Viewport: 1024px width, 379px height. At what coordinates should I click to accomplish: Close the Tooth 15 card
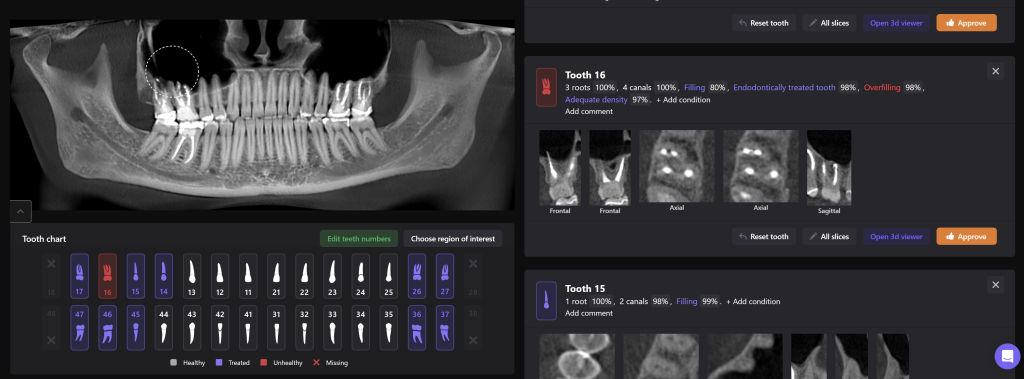pos(995,285)
